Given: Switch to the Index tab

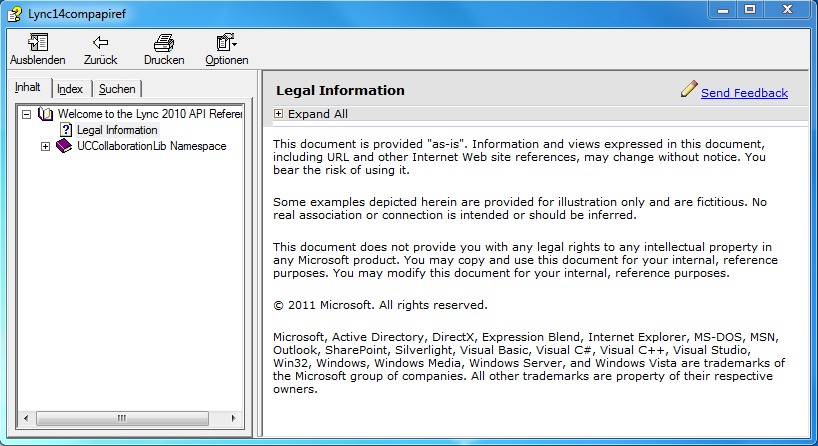Looking at the screenshot, I should tap(70, 89).
